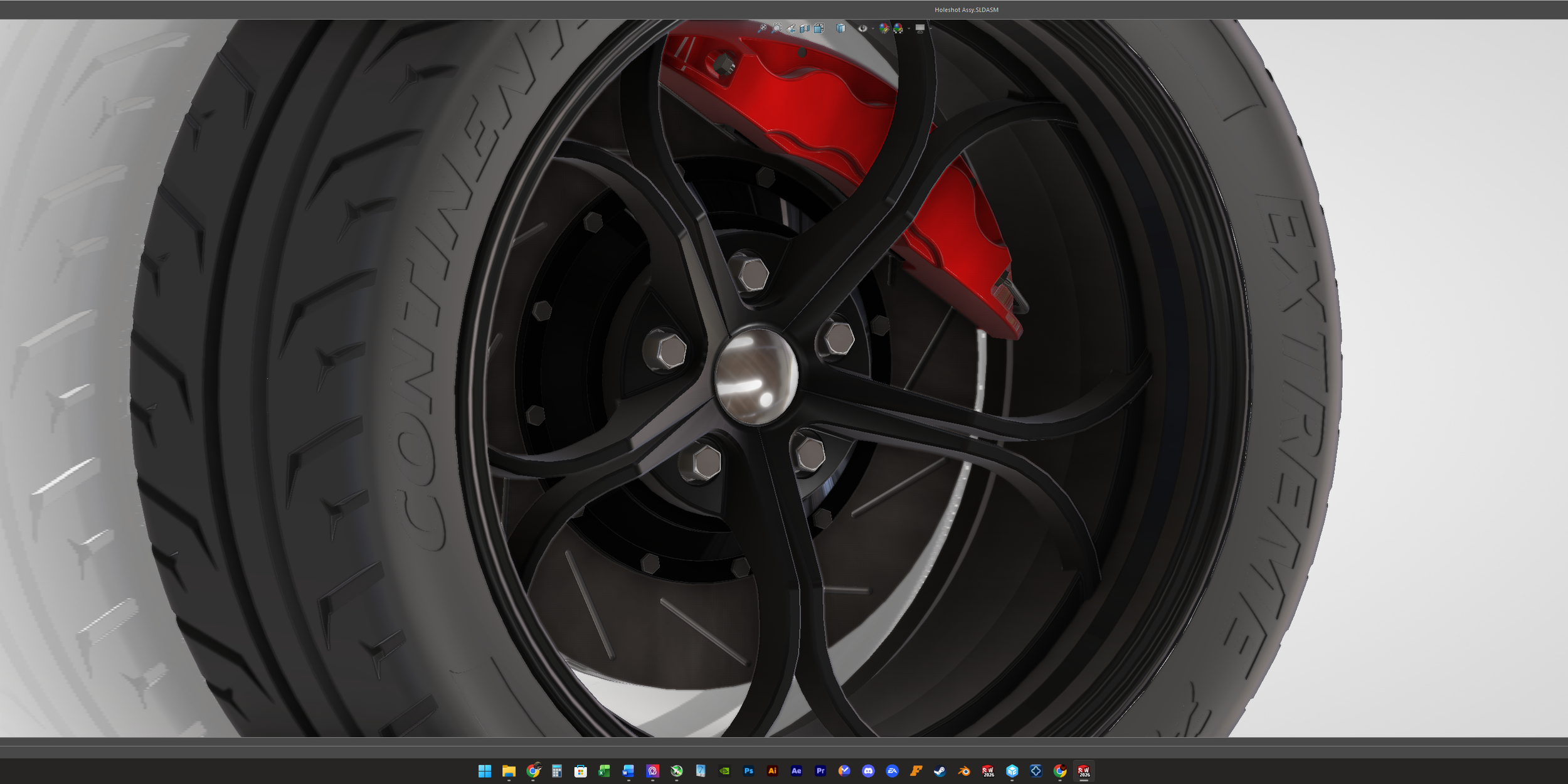Open the Edit Appearance tool
This screenshot has width=1568, height=784.
coord(884,28)
